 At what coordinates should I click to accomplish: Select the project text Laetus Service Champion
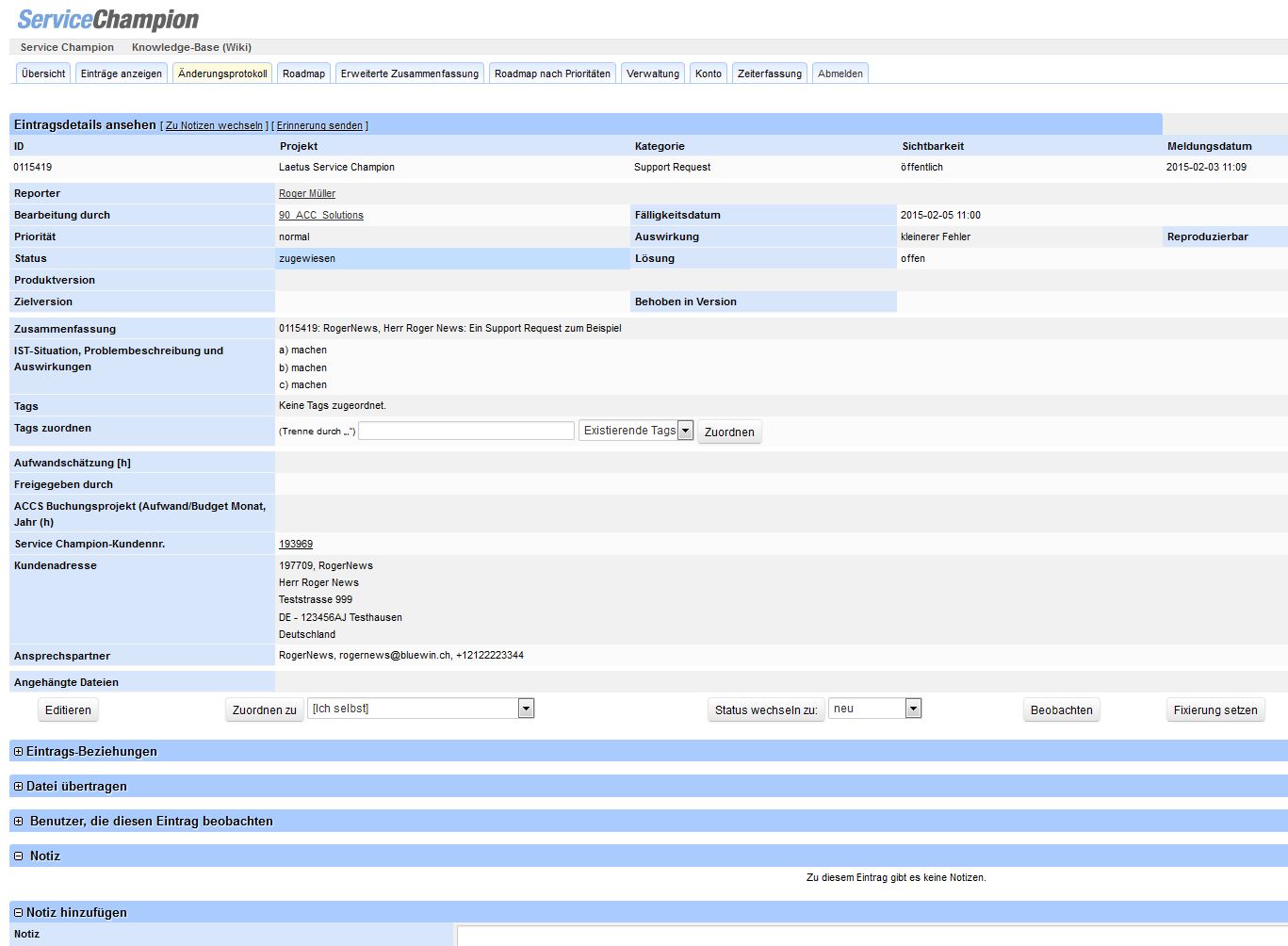(336, 167)
